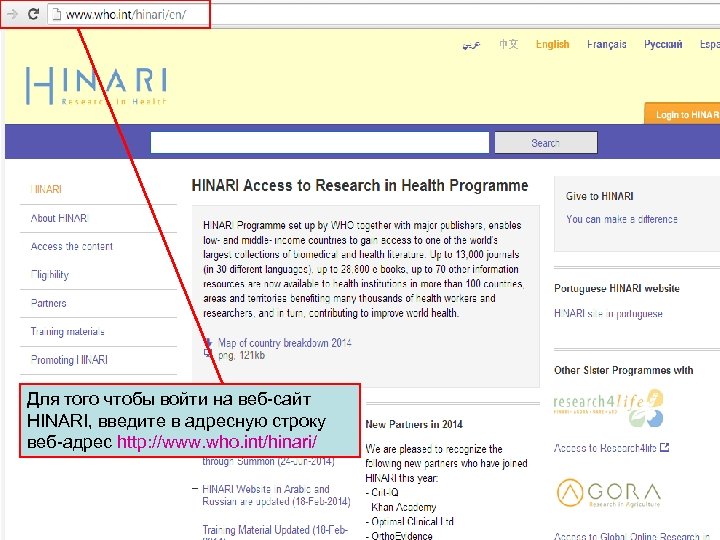The width and height of the screenshot is (720, 540).
Task: Reload the page with refresh icon
Action: [x=33, y=14]
